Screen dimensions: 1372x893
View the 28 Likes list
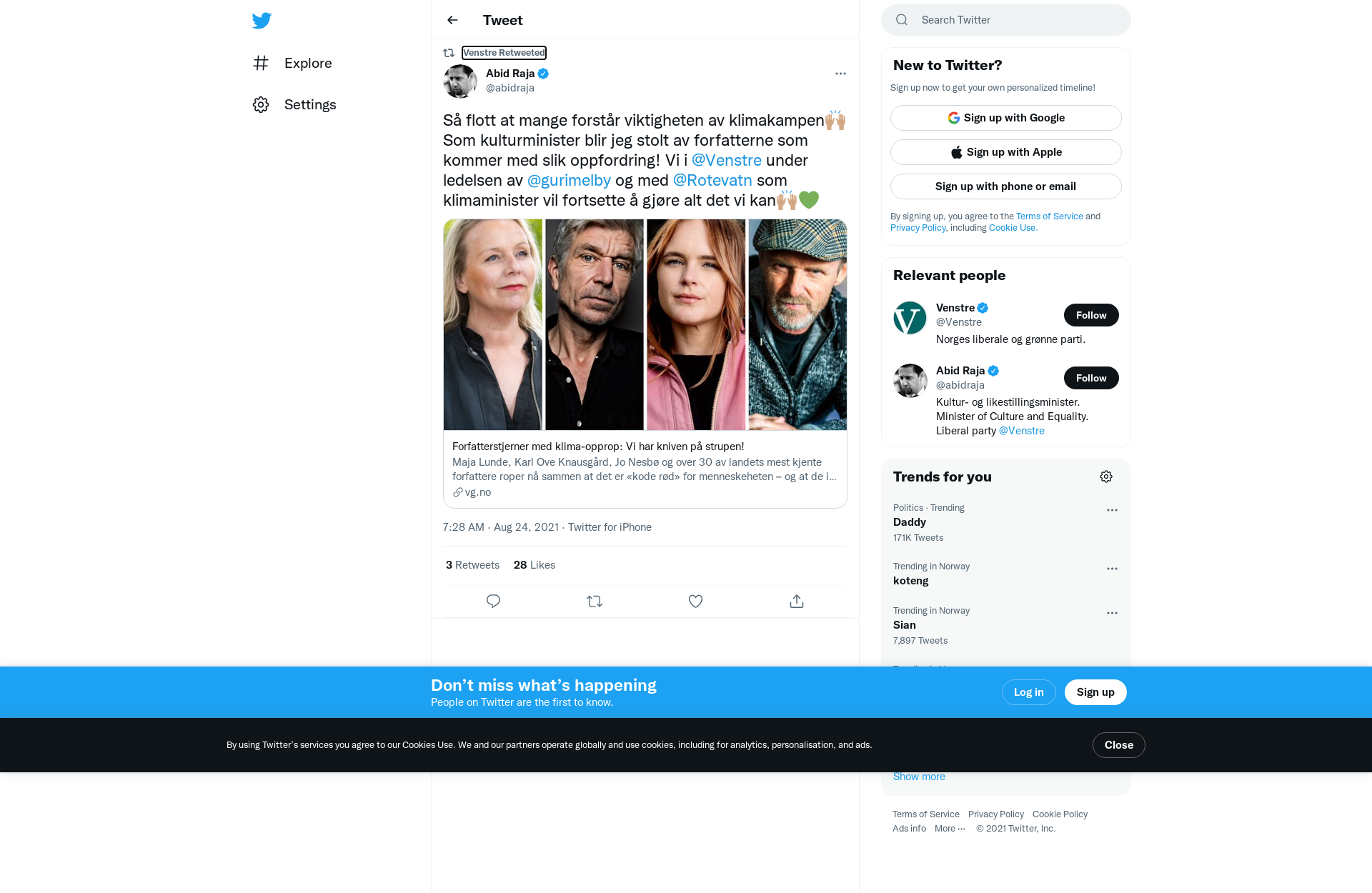[535, 565]
